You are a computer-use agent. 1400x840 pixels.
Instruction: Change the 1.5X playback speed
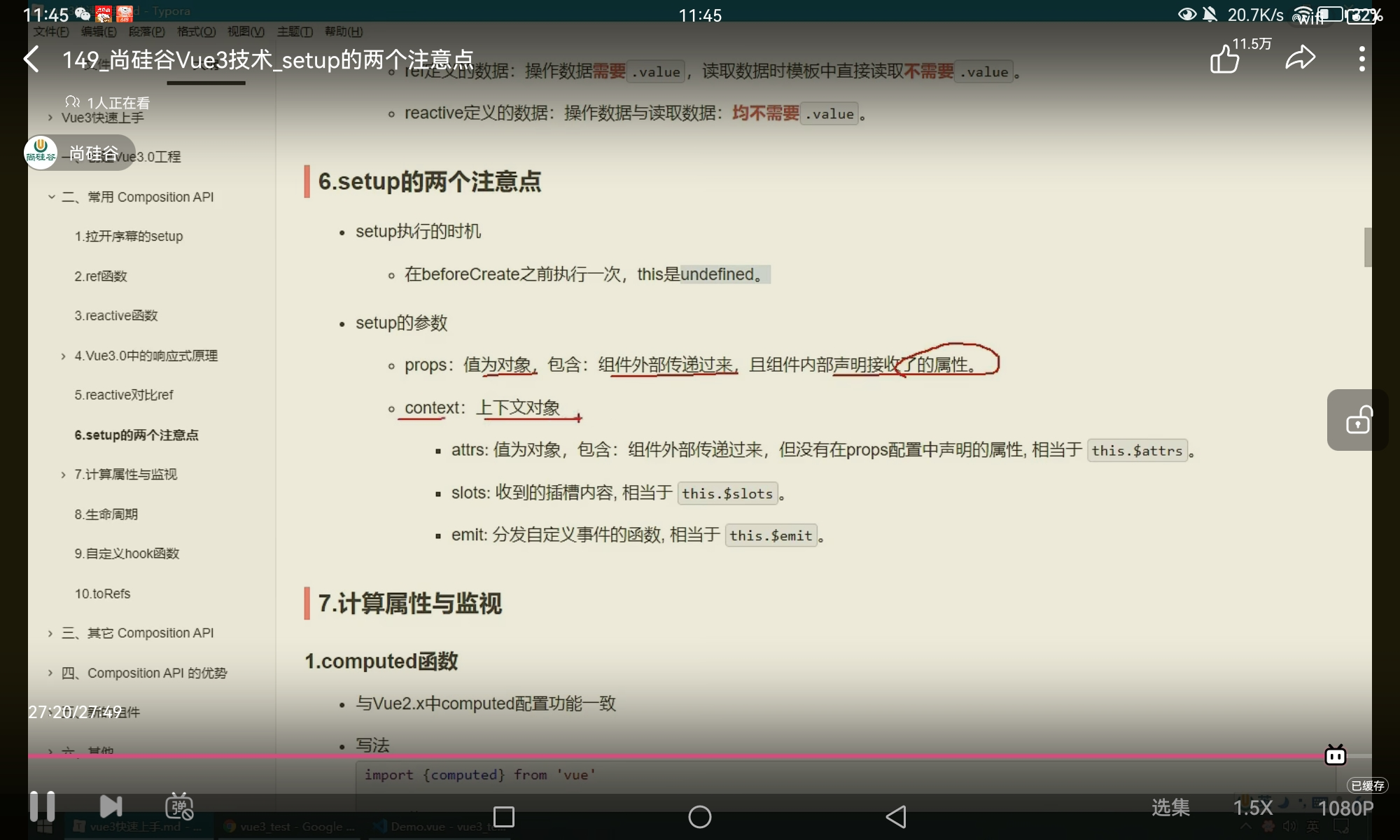tap(1252, 808)
